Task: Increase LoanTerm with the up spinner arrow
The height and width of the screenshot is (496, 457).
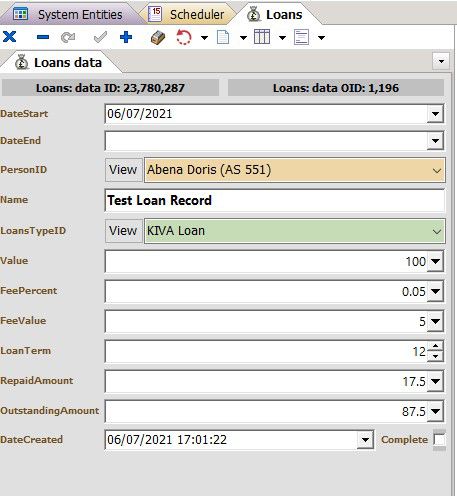Action: 436,346
